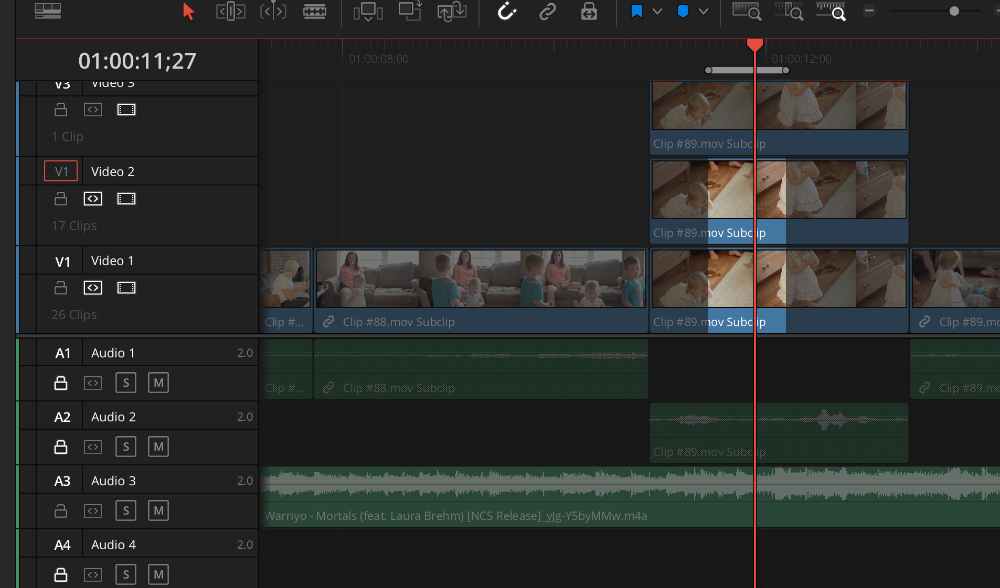The image size is (1000, 588).
Task: Click the Full Extent Zoom icon
Action: [x=747, y=11]
